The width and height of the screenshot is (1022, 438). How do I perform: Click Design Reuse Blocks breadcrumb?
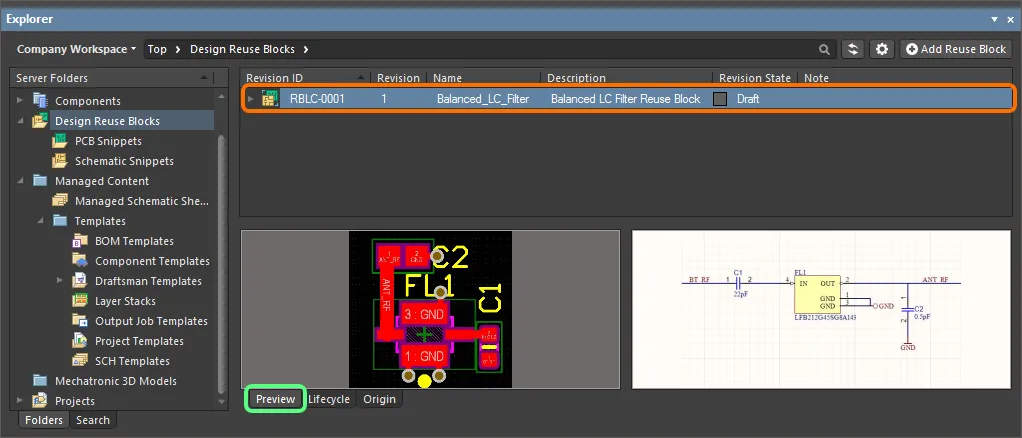point(242,49)
